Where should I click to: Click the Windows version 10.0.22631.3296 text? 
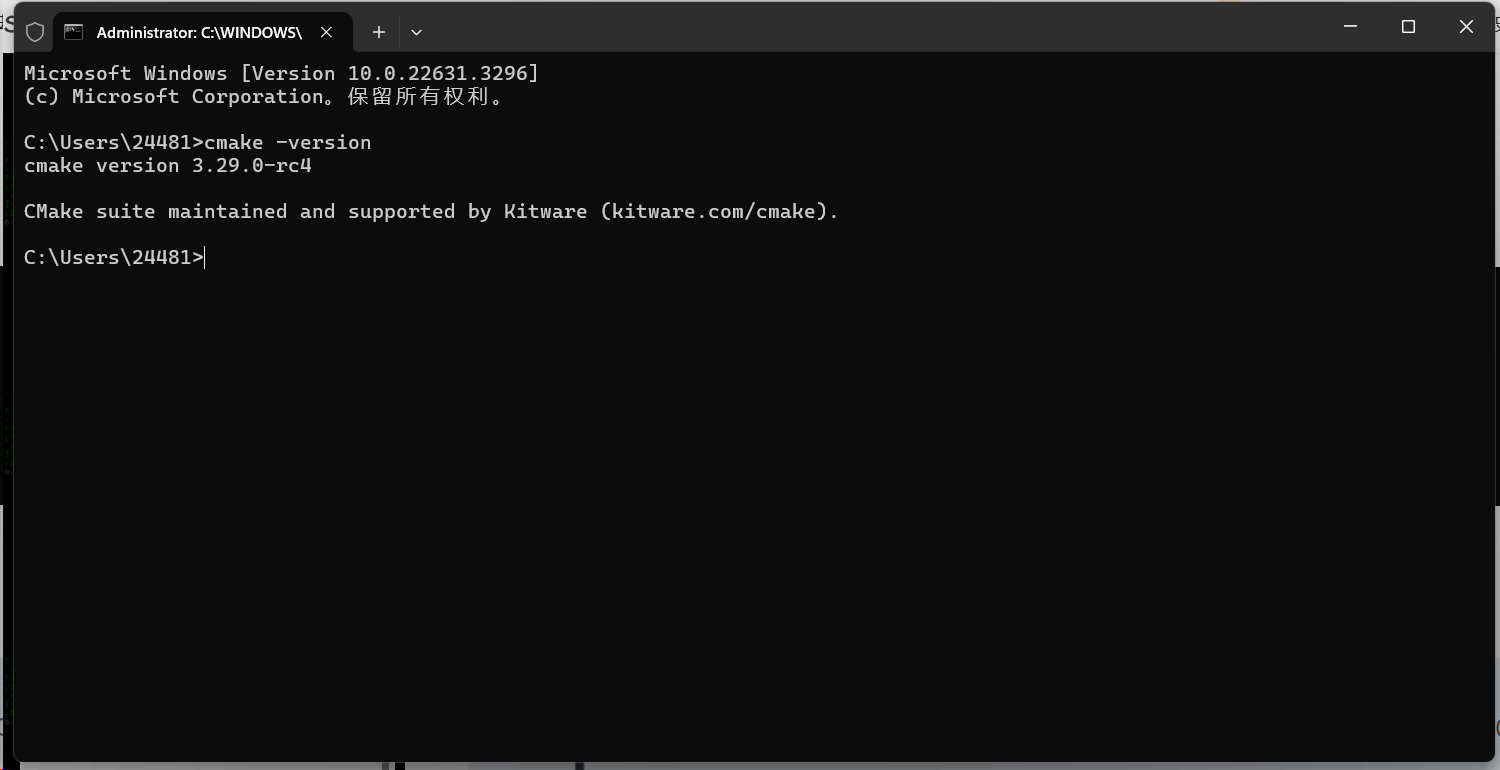tap(443, 74)
